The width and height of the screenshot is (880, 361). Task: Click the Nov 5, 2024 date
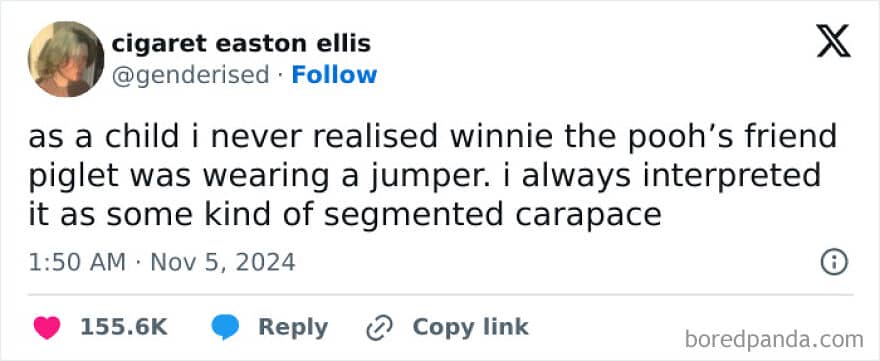tap(223, 263)
